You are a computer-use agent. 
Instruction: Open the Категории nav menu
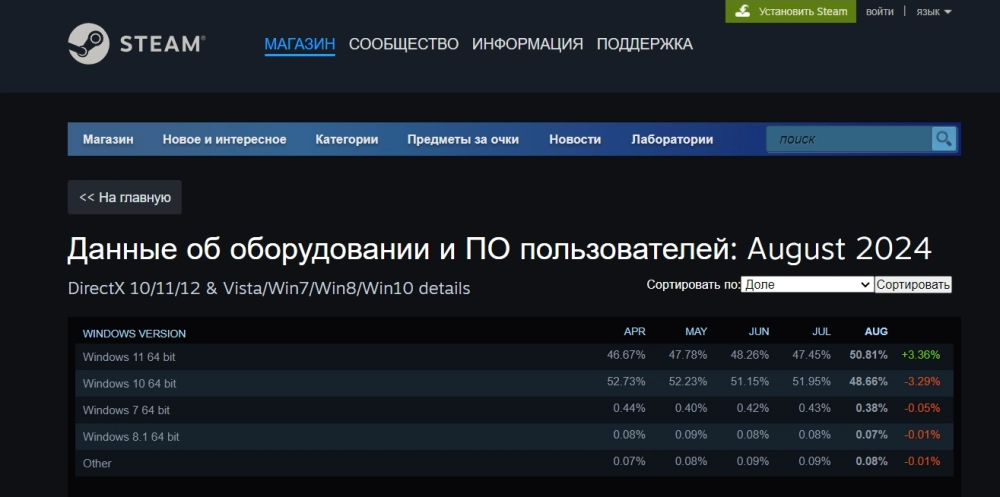click(346, 140)
